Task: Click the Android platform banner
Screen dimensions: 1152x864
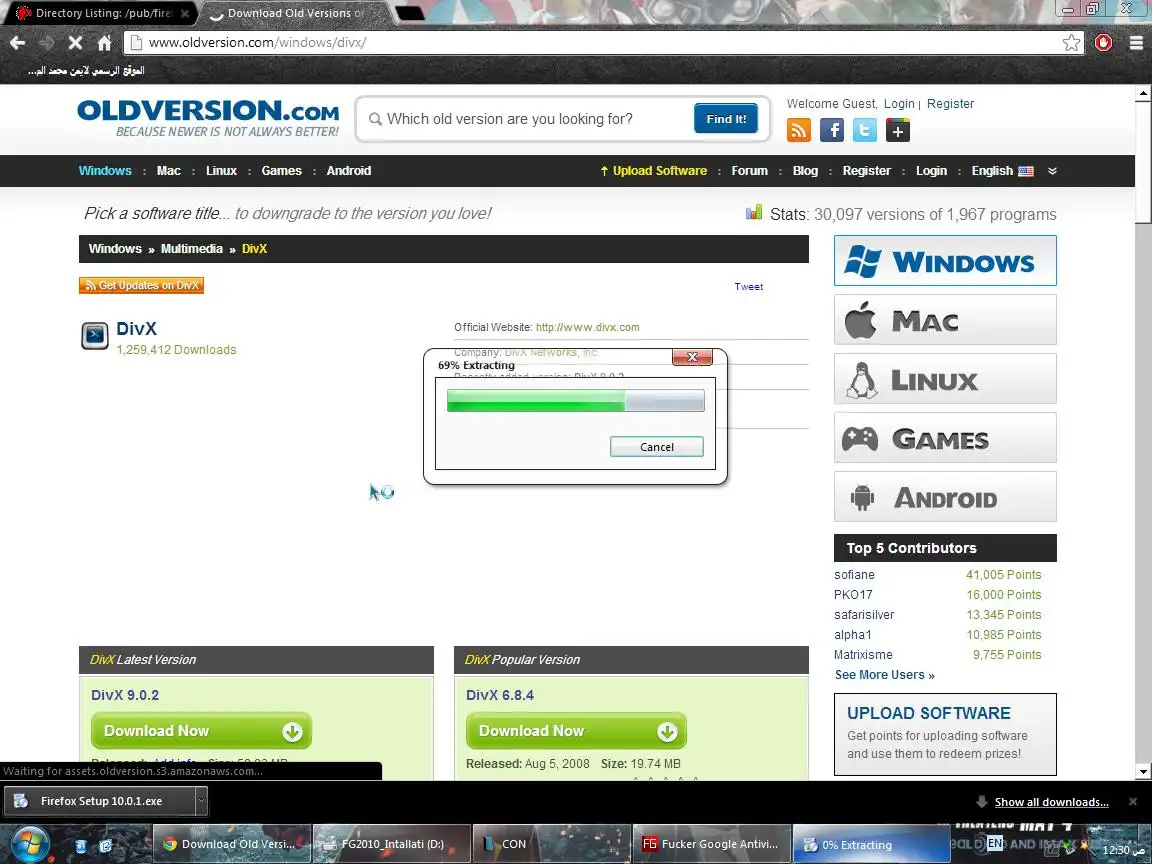Action: pyautogui.click(x=945, y=497)
